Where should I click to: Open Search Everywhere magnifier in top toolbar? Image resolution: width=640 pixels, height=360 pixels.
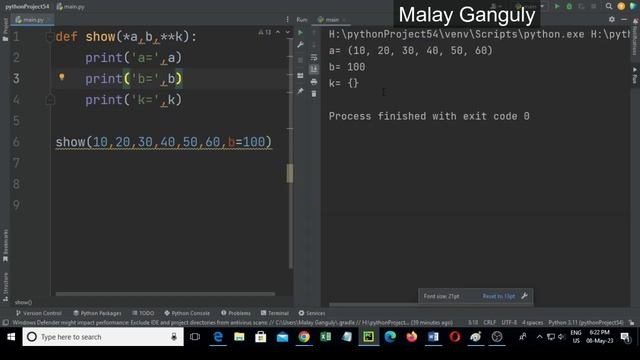(x=609, y=7)
